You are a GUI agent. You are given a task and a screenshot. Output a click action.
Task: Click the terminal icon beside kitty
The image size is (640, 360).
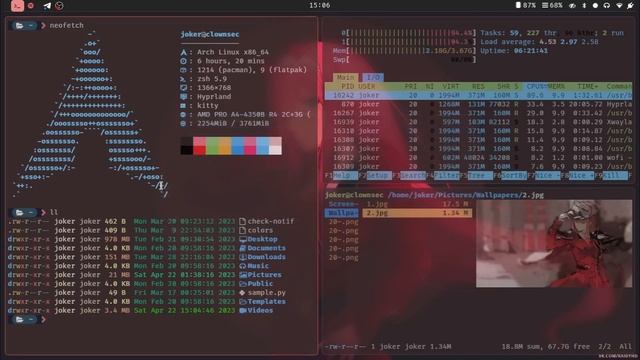[x=184, y=106]
